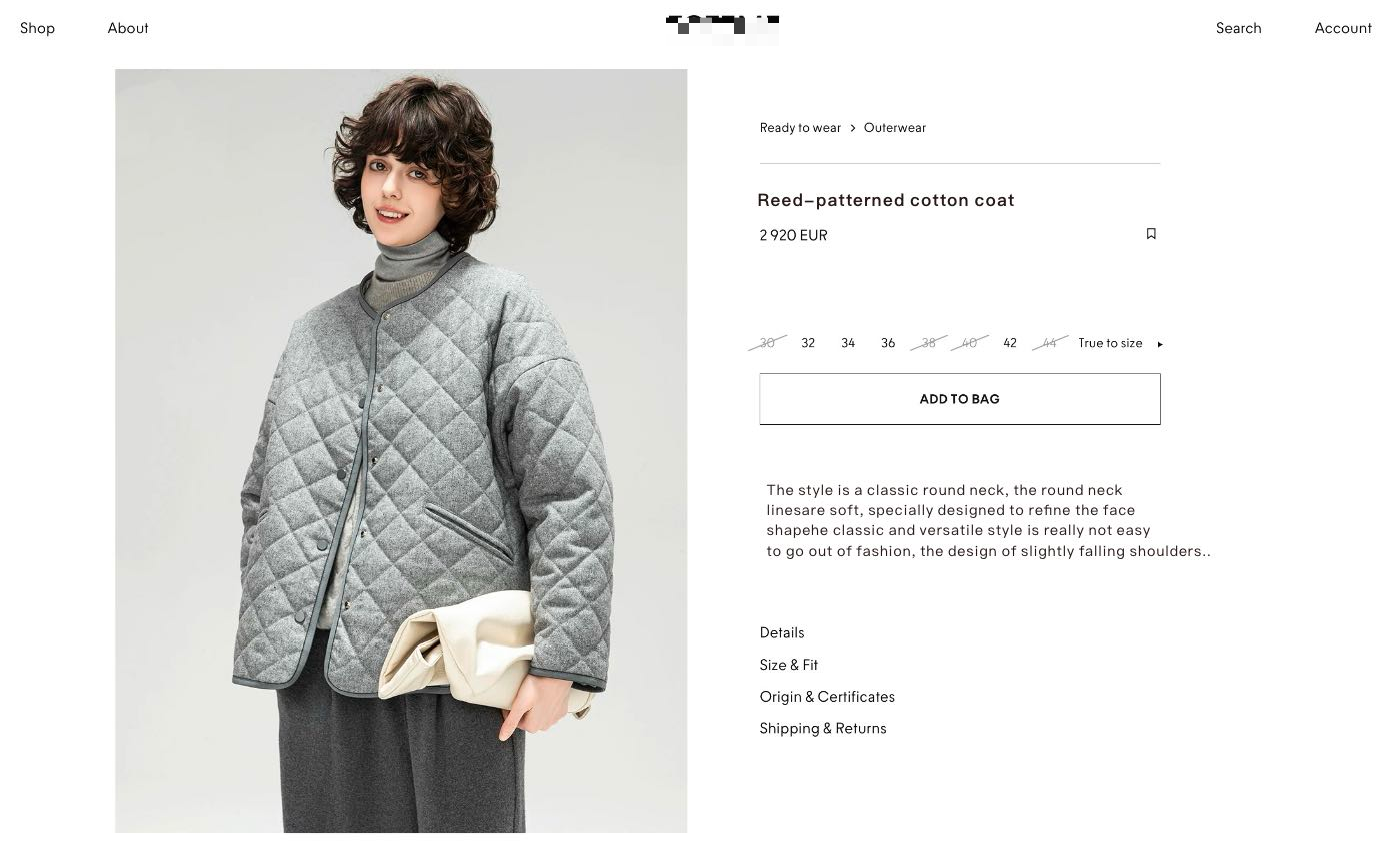Open the About menu
1378x854 pixels.
(x=128, y=28)
